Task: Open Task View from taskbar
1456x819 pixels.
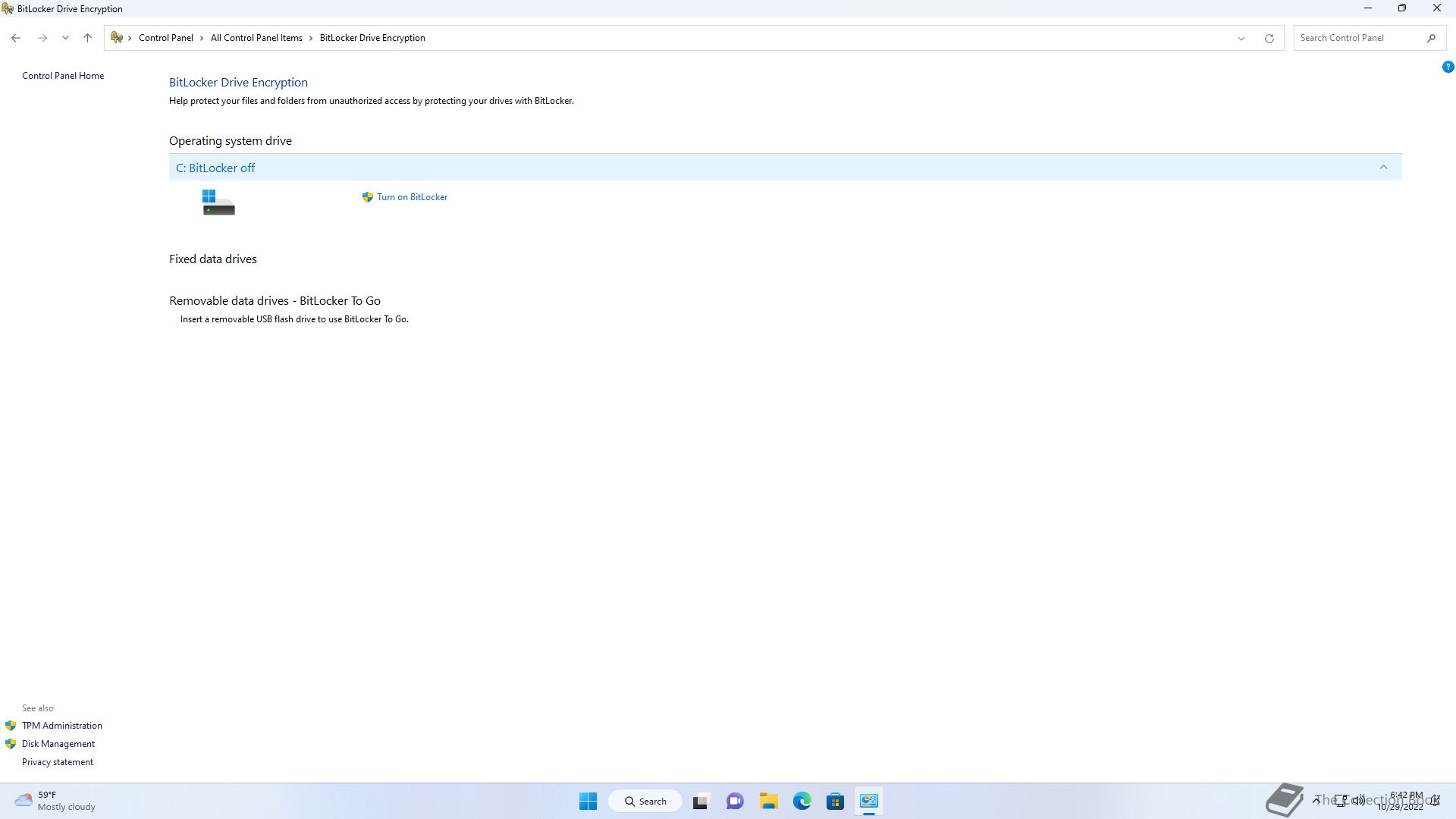Action: 700,801
